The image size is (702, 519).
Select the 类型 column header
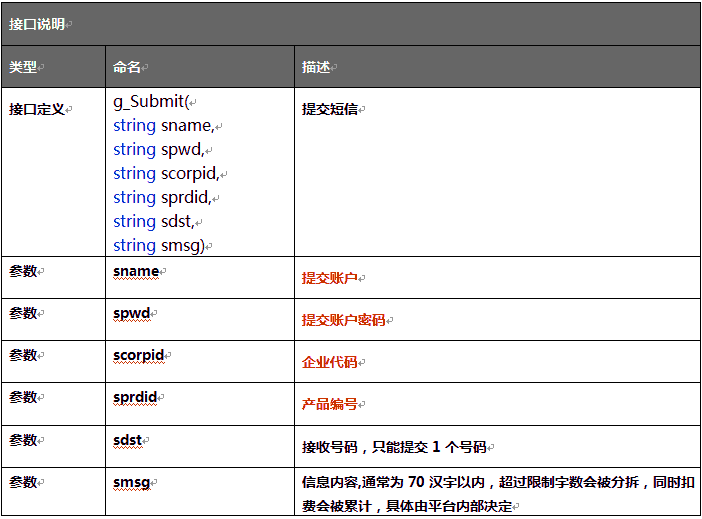pyautogui.click(x=24, y=67)
